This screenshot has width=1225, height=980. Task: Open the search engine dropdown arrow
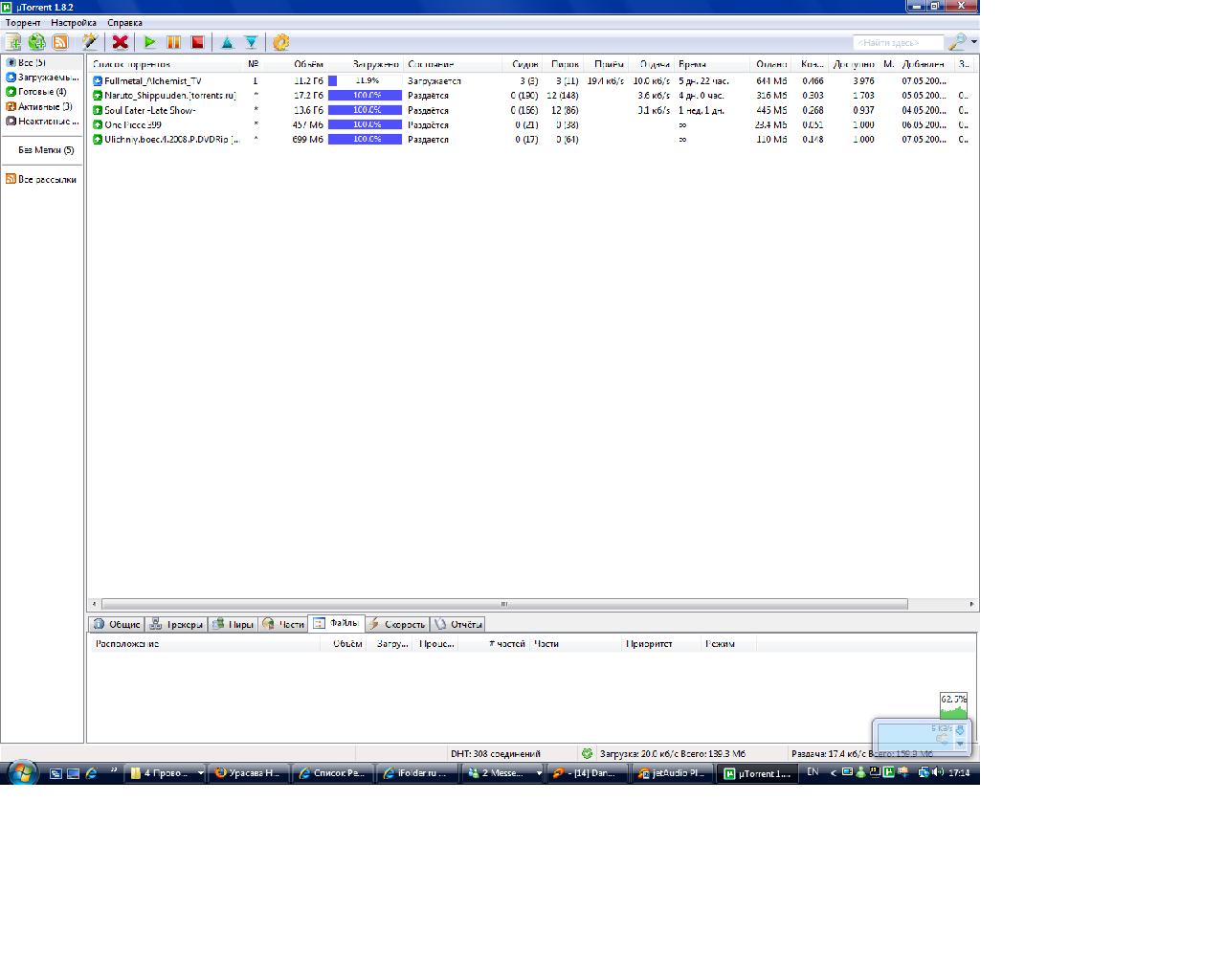pos(974,42)
